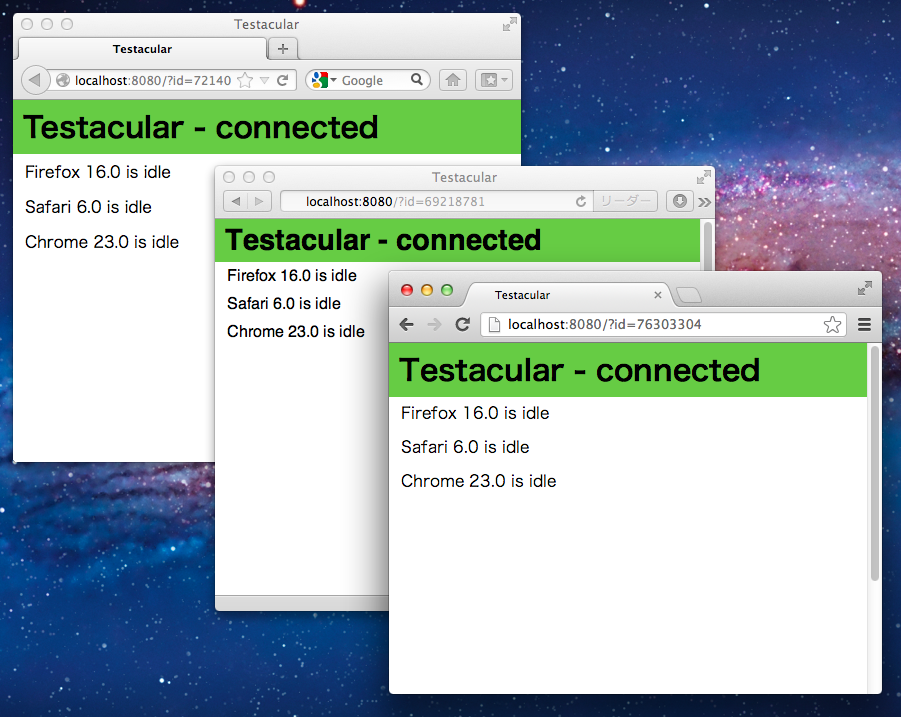Image resolution: width=901 pixels, height=717 pixels.
Task: Open Firefox bookmarks menu button
Action: click(492, 80)
